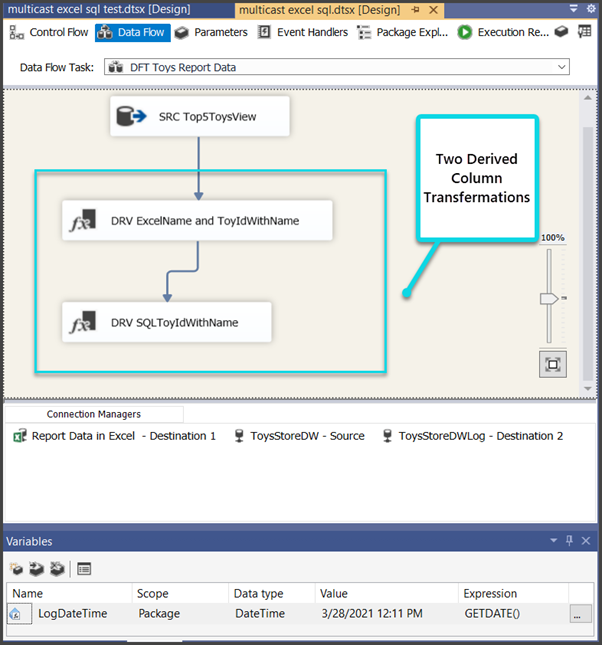The image size is (602, 645).
Task: Click the Expression column header
Action: coord(514,593)
